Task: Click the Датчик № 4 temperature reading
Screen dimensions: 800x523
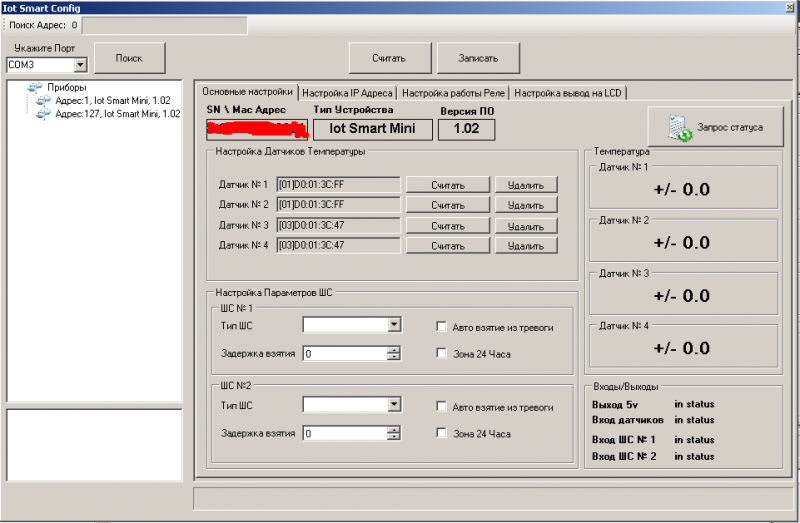Action: [682, 348]
